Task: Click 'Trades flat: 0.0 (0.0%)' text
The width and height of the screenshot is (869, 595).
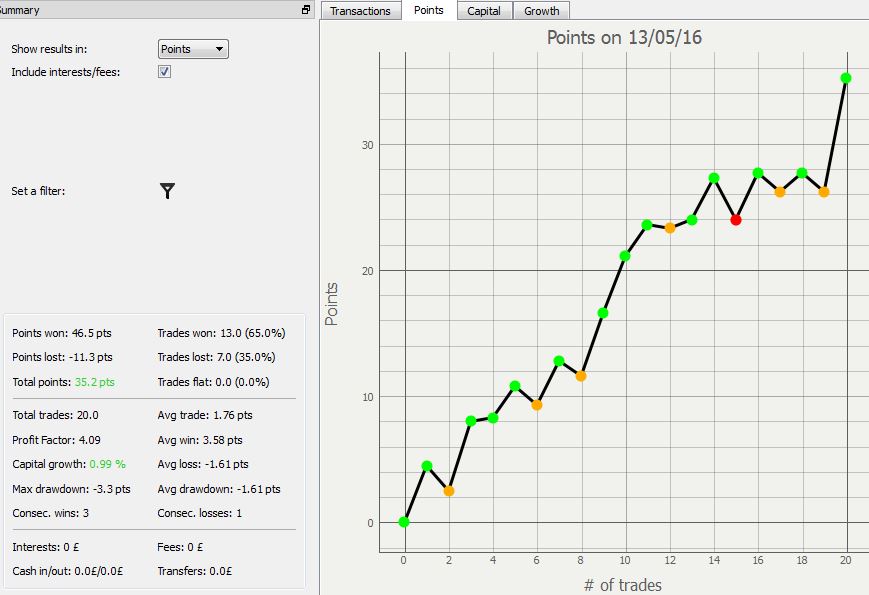Action: [x=213, y=382]
